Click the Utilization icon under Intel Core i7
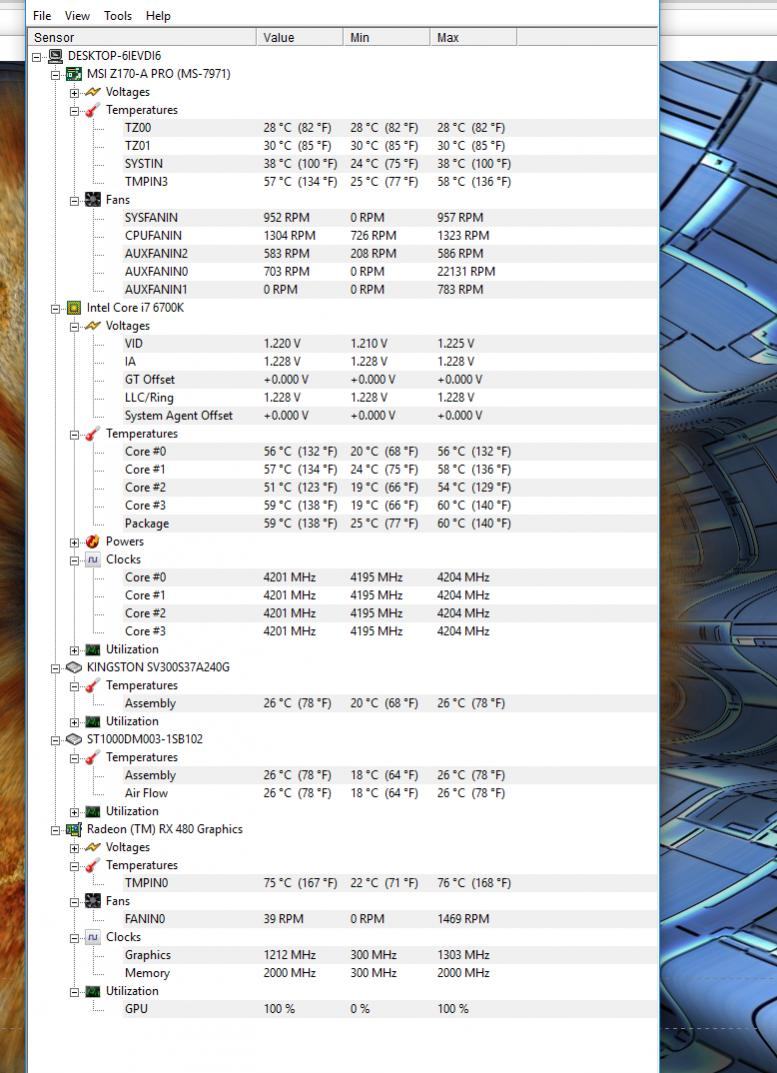Screen dimensions: 777x1073 click(92, 649)
